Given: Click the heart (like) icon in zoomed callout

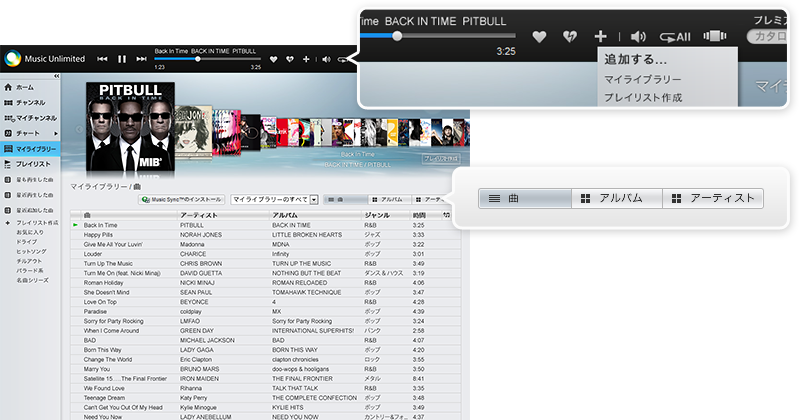Looking at the screenshot, I should coord(539,37).
